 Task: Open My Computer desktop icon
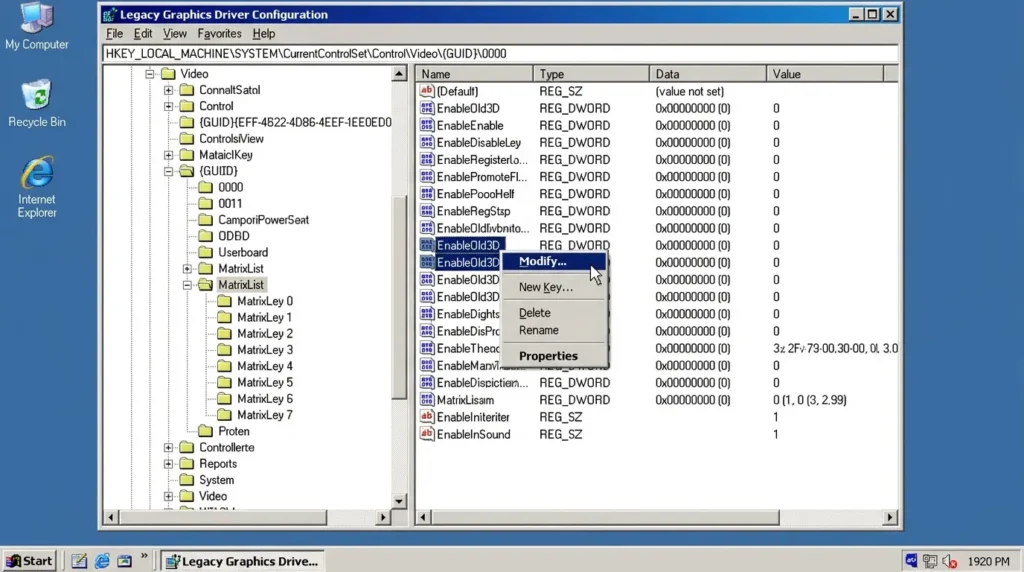tap(37, 26)
